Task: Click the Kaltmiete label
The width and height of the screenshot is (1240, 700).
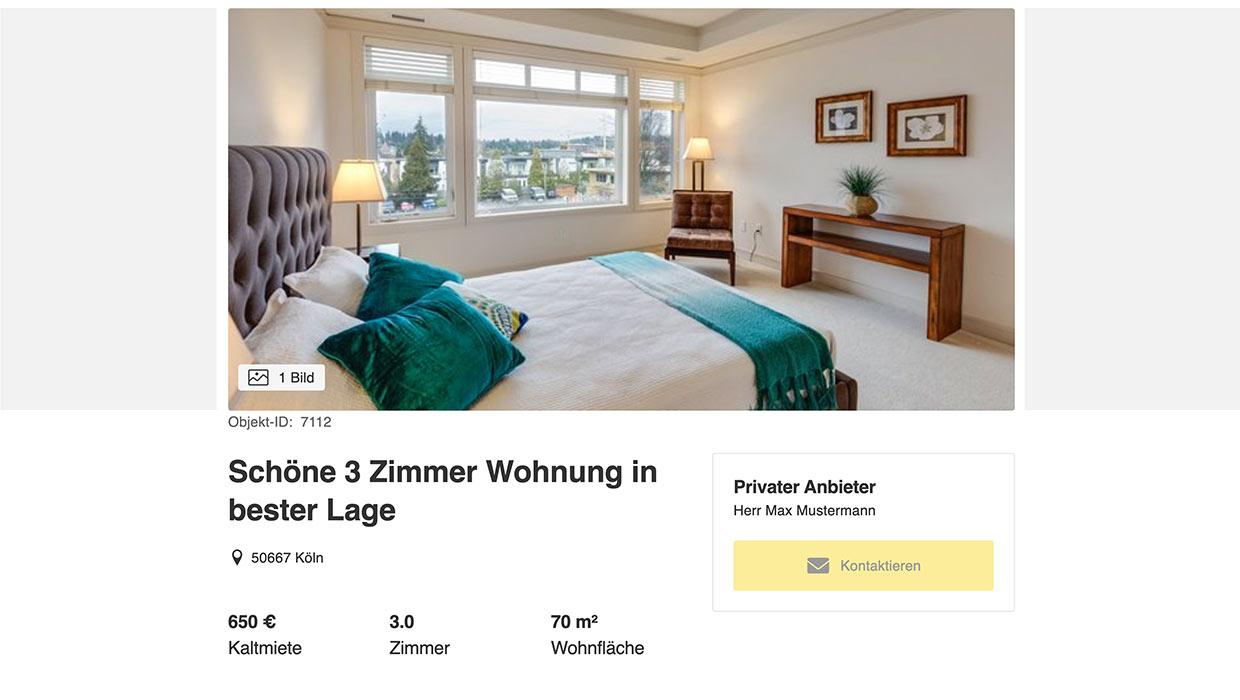Action: pos(265,648)
